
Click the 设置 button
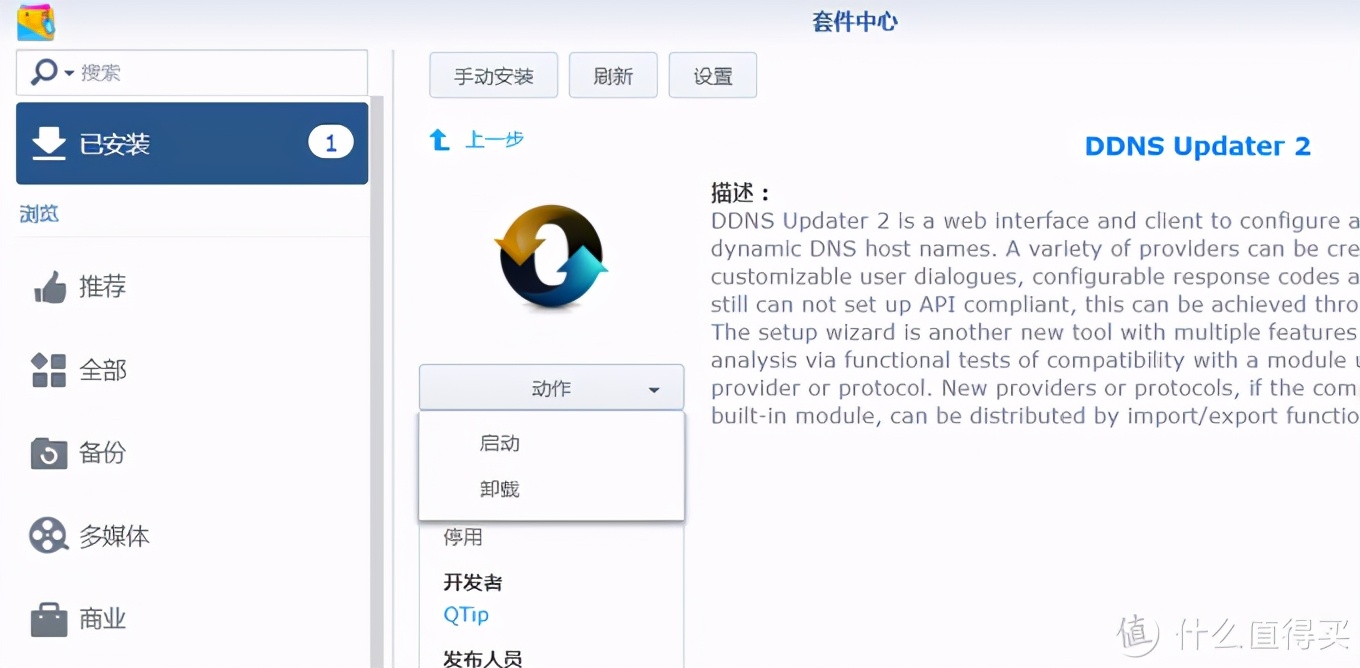point(712,75)
